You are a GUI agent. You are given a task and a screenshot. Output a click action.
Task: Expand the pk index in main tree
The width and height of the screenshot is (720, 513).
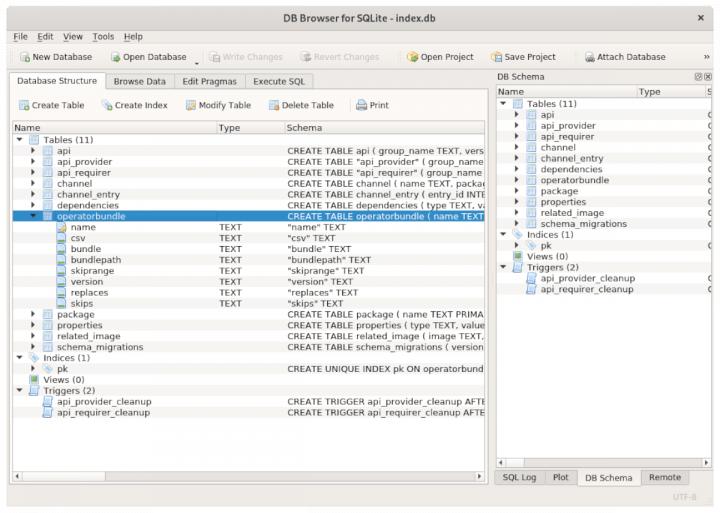[x=33, y=369]
